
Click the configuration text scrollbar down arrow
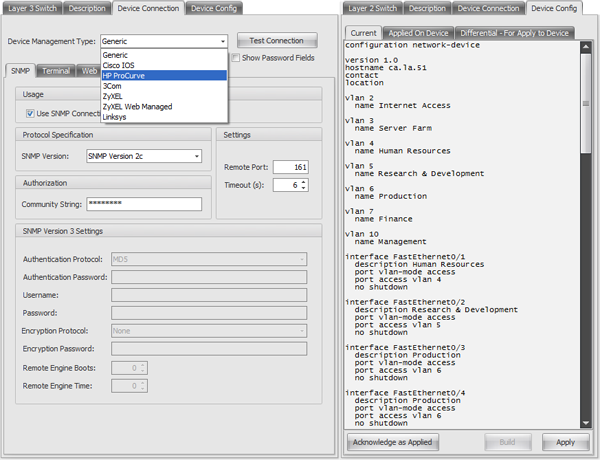(585, 423)
